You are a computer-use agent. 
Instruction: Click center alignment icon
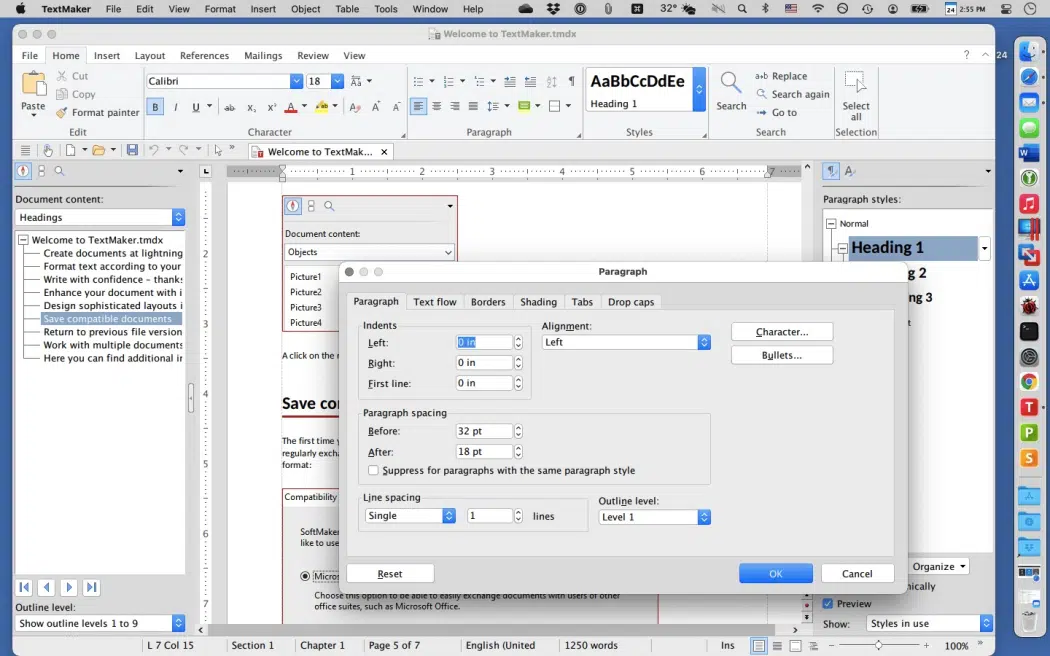(x=437, y=106)
